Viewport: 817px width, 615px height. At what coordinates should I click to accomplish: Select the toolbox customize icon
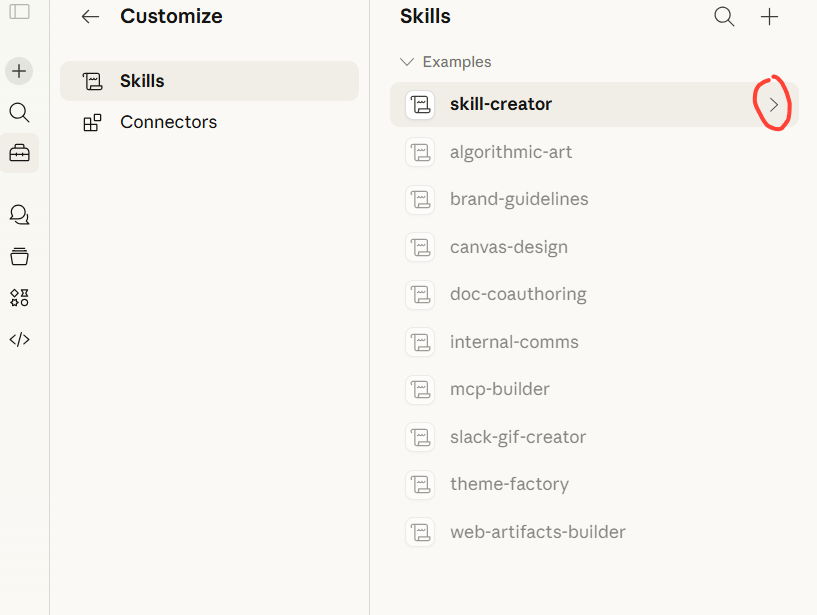[19, 153]
